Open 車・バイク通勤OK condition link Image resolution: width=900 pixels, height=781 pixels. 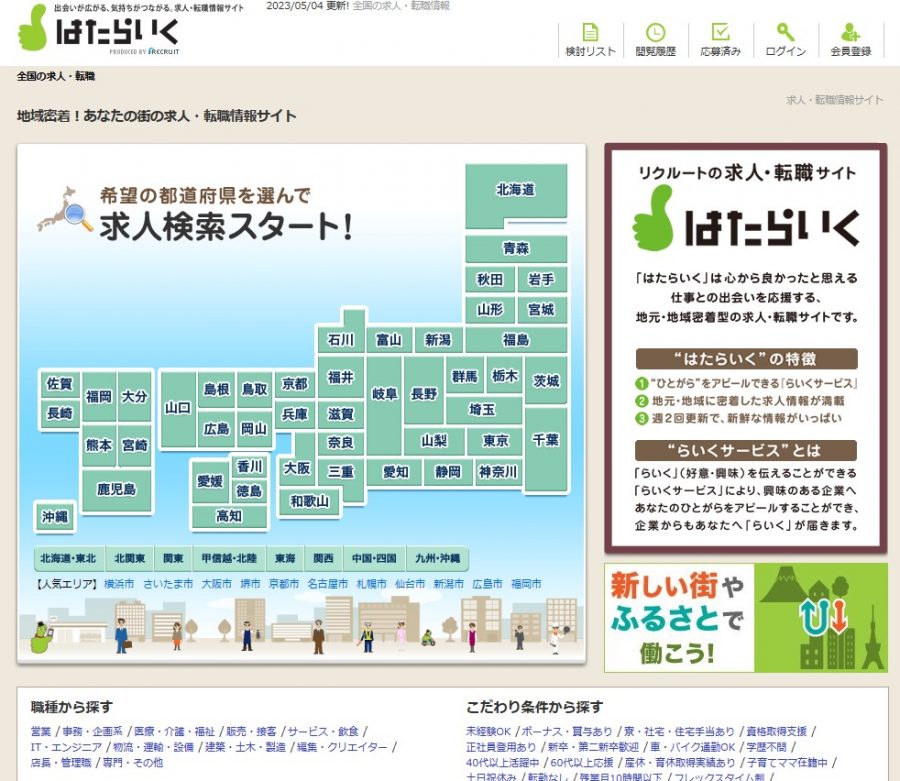pyautogui.click(x=693, y=747)
